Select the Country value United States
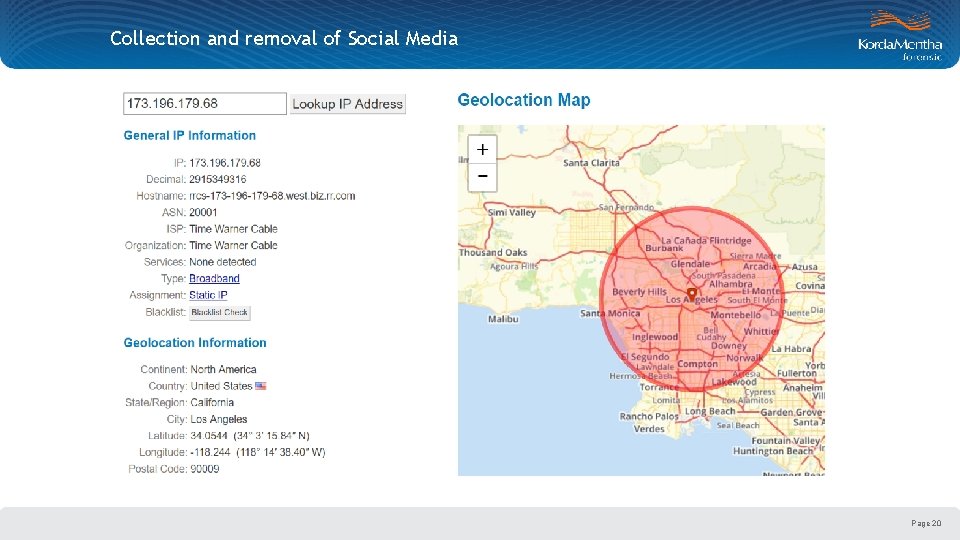Screen dimensions: 960x540 [x=221, y=386]
